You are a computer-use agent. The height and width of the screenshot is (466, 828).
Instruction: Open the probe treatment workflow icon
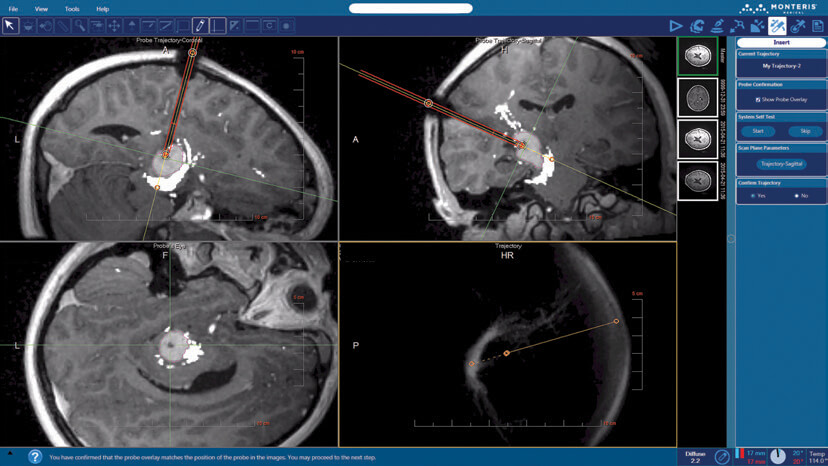point(798,26)
